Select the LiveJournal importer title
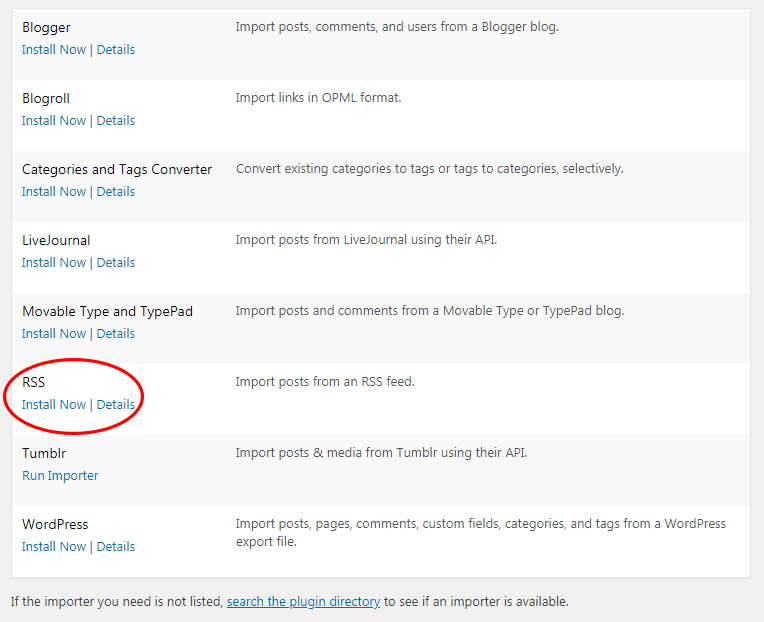The width and height of the screenshot is (764, 622). click(x=56, y=241)
